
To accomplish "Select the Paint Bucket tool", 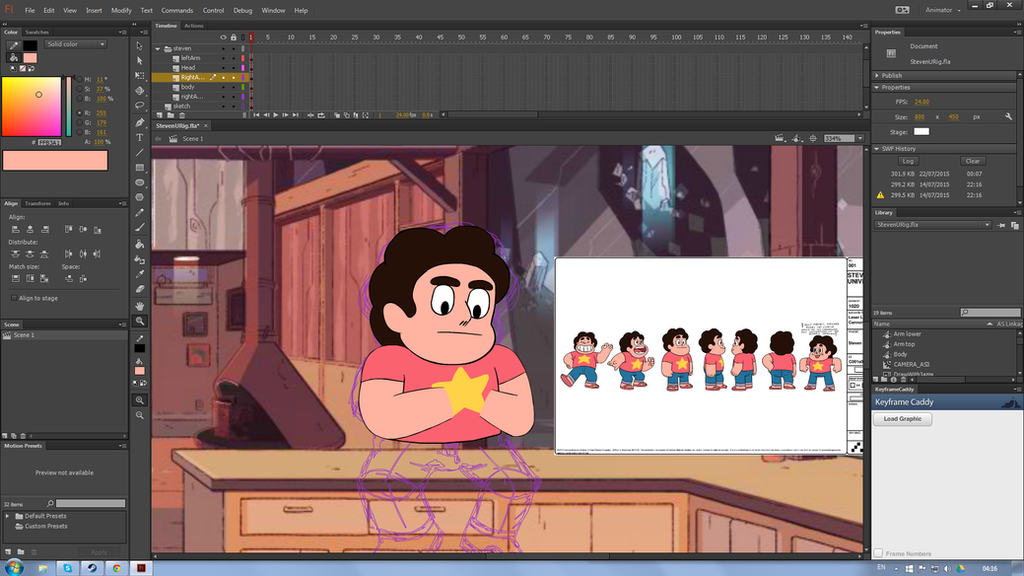I will [x=139, y=244].
